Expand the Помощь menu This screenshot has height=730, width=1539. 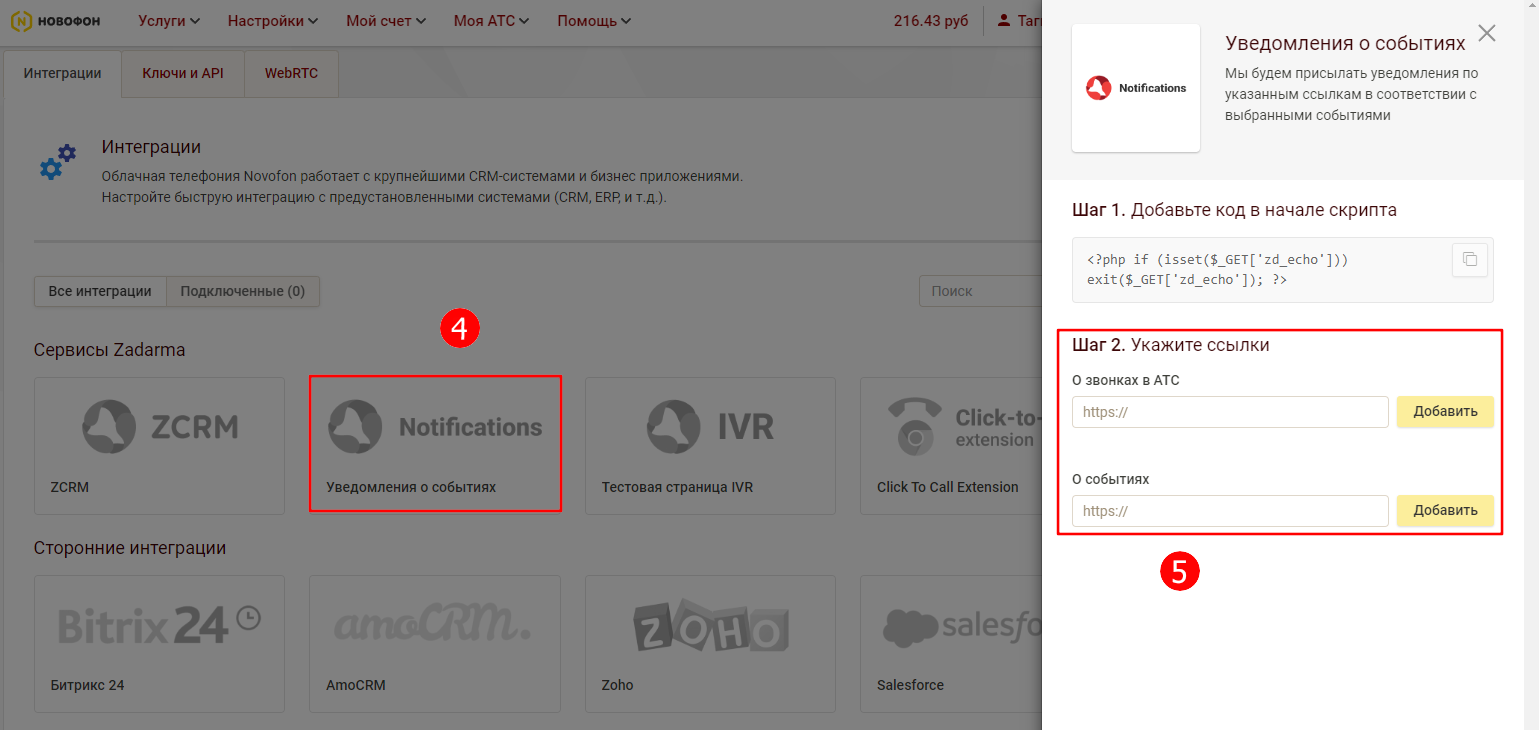click(594, 20)
